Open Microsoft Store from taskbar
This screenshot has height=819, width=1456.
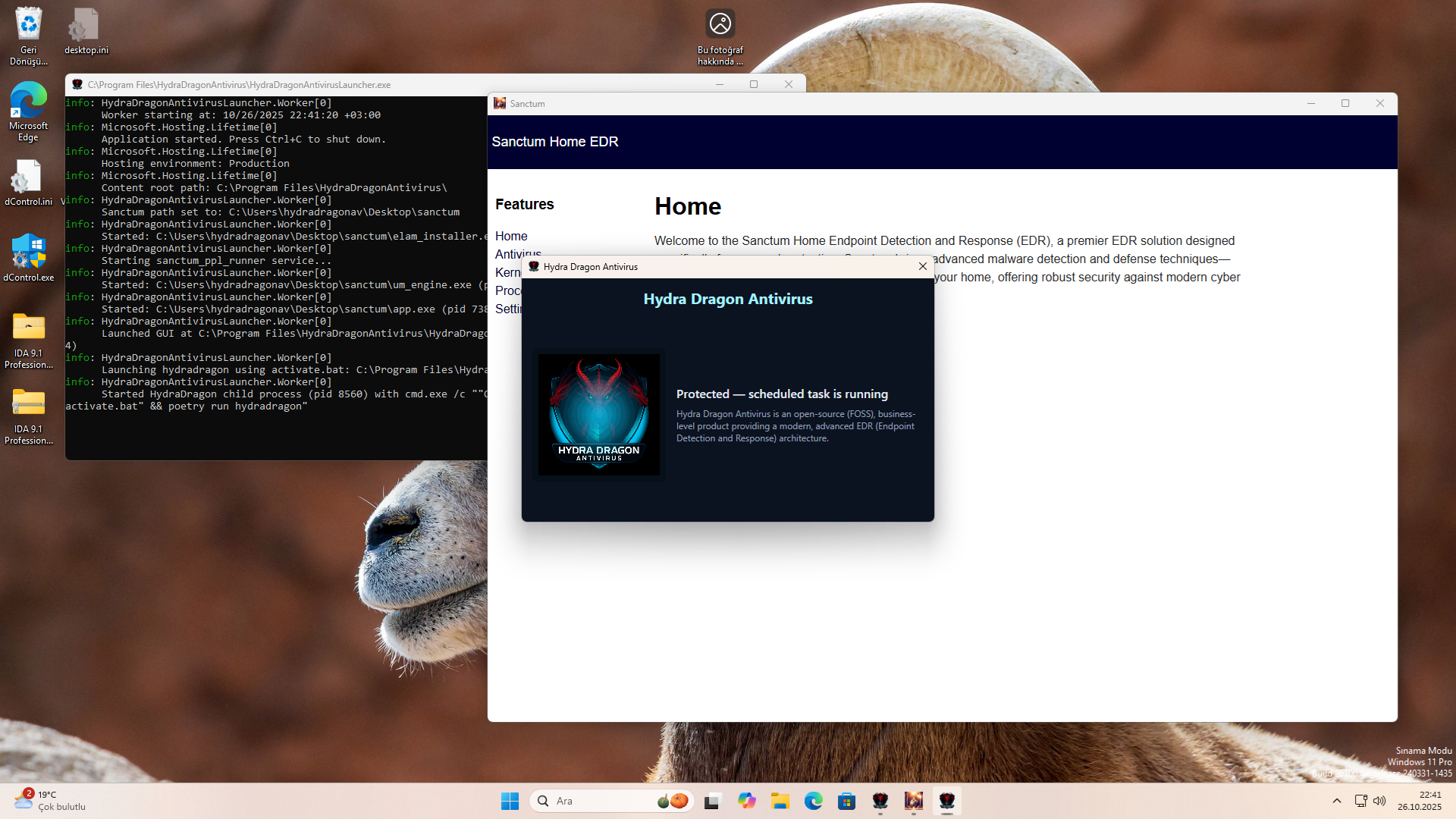[846, 801]
